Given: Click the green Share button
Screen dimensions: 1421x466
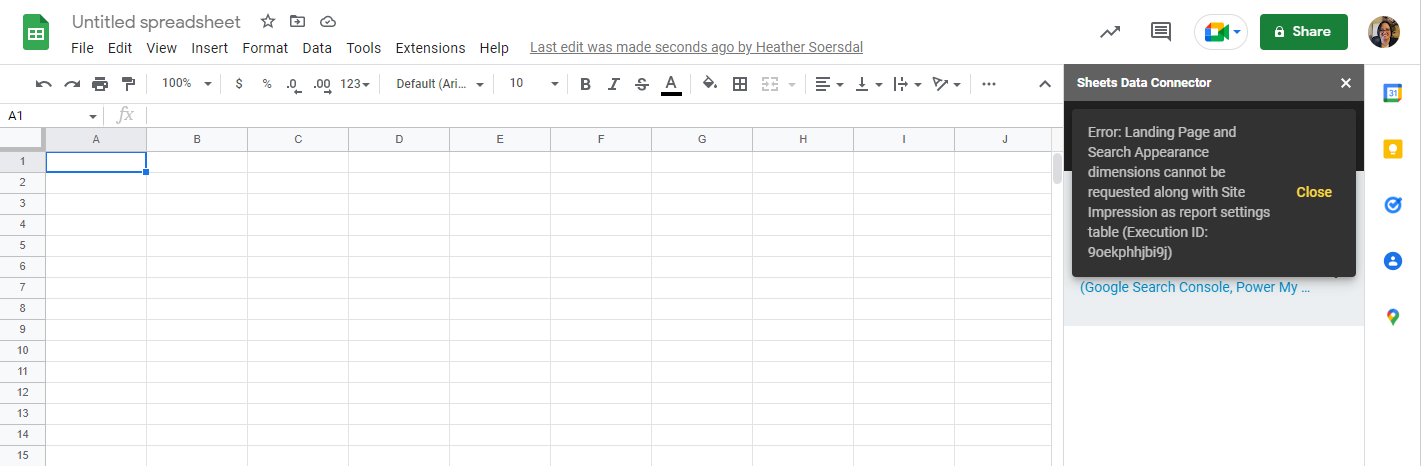Looking at the screenshot, I should click(x=1303, y=32).
